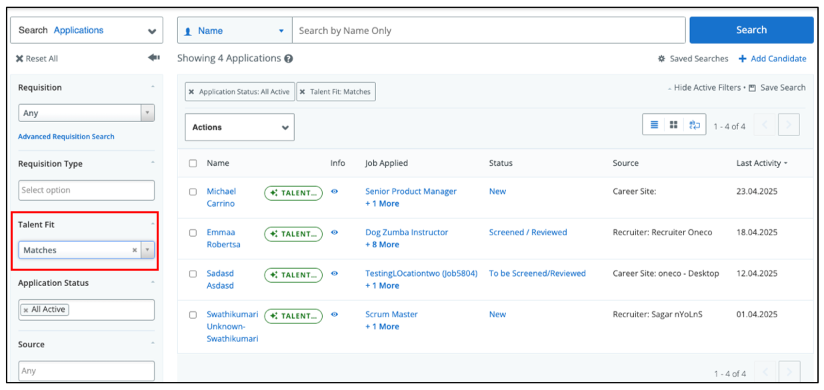Collapse the Requisition Type filter section

152,163
